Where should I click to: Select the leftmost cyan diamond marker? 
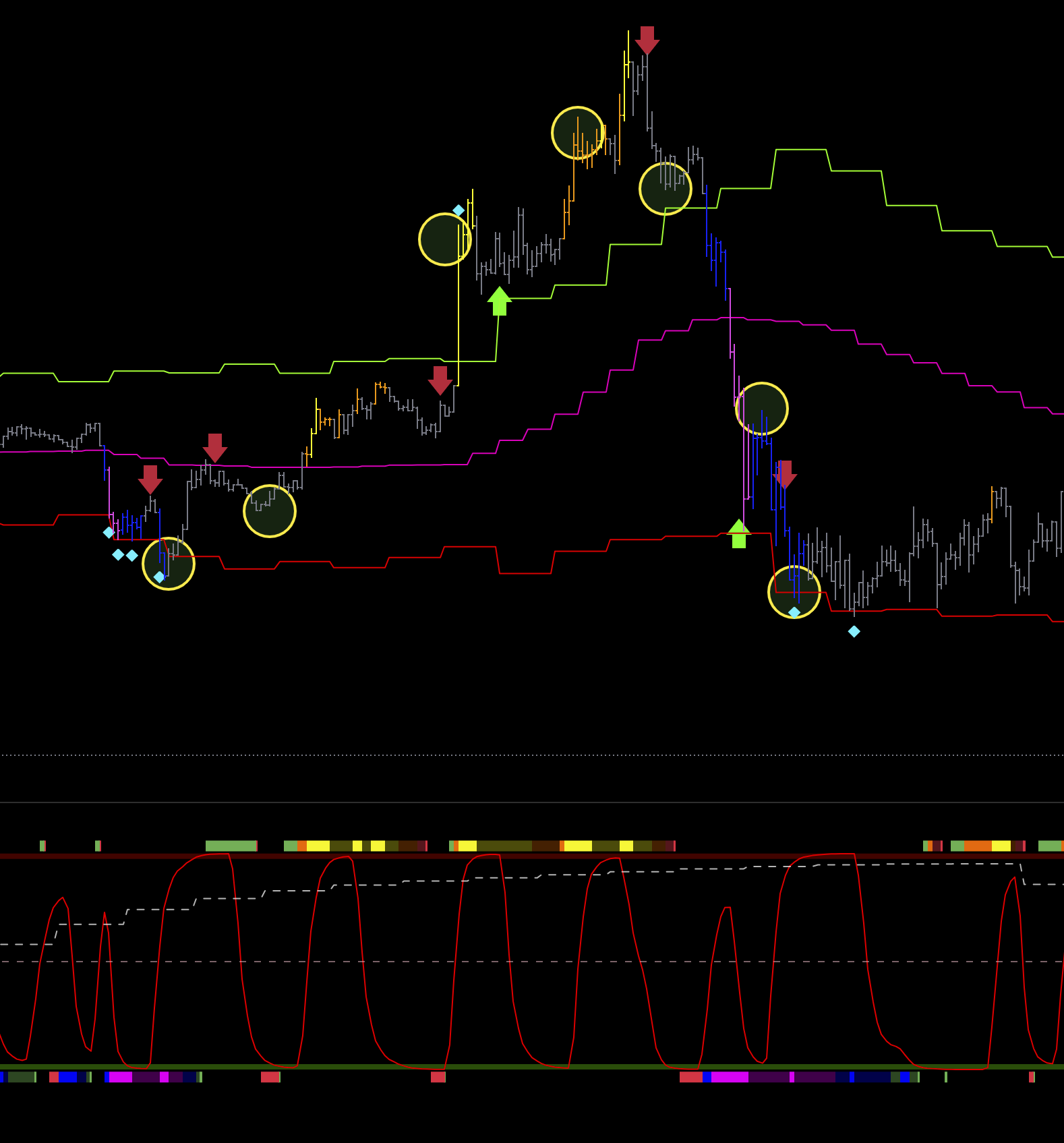[x=109, y=533]
